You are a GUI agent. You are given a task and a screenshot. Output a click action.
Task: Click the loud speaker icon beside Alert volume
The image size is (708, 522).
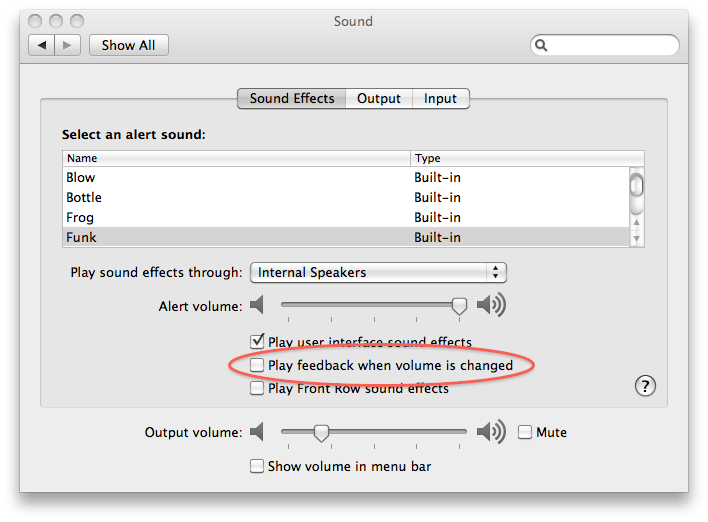point(491,305)
